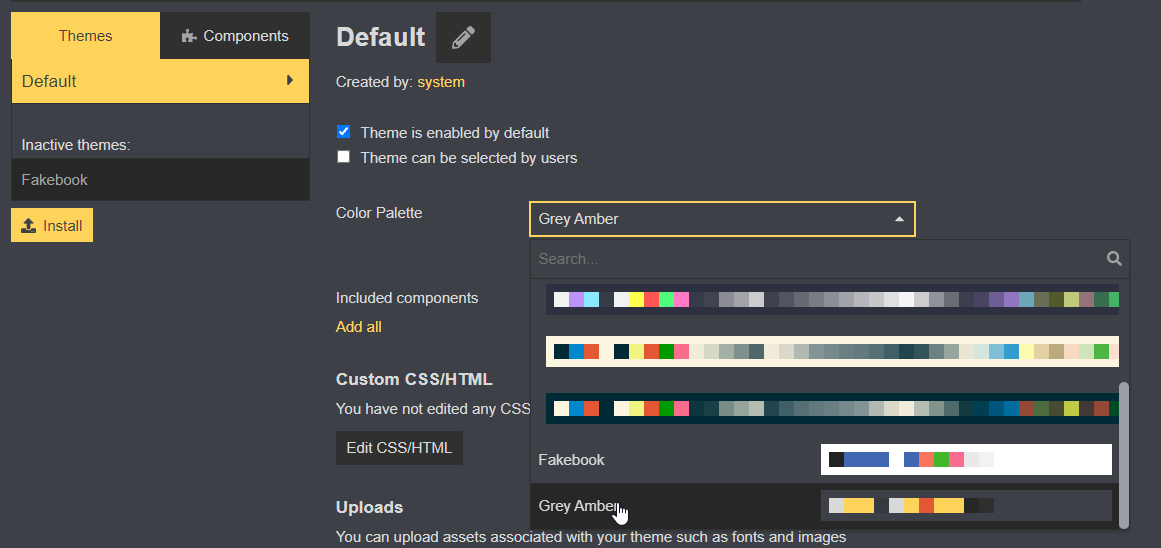Select the inactive Fakebook theme
Screen dimensions: 1161x548
click(160, 179)
